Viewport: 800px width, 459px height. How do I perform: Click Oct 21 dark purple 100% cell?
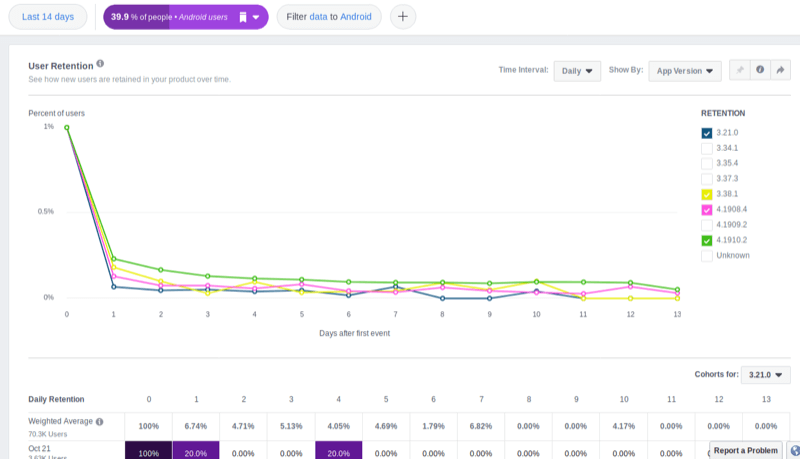[148, 450]
